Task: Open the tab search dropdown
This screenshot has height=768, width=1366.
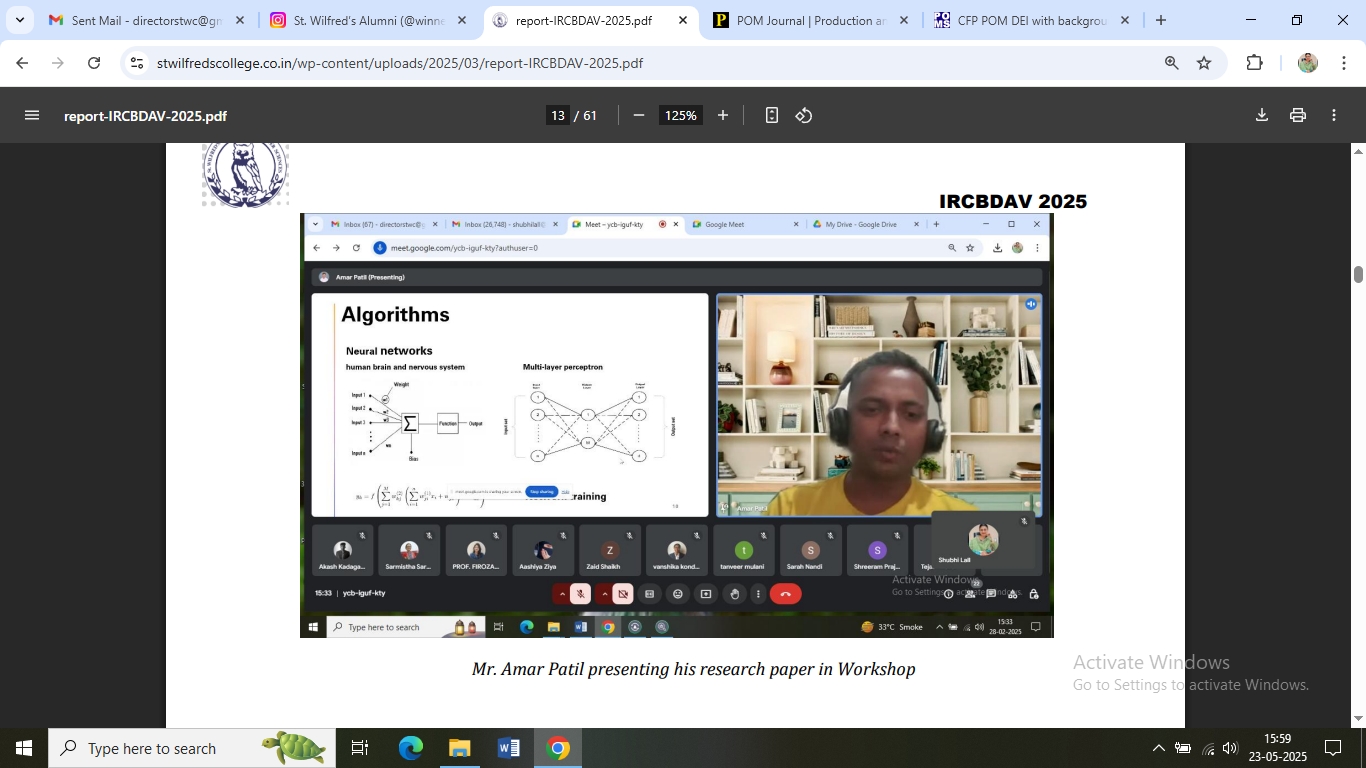Action: [x=19, y=20]
